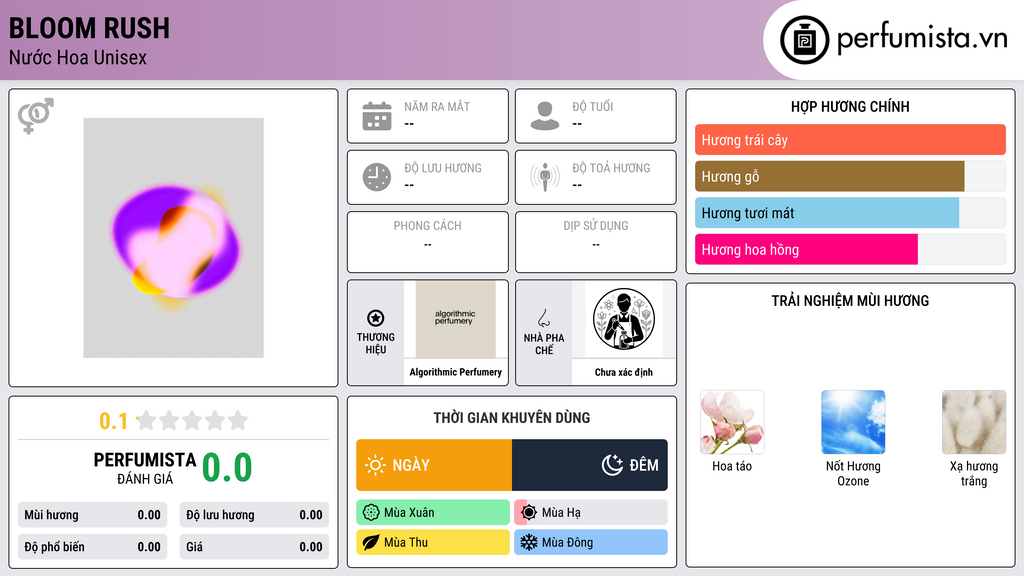Click the Năm ra mắt label text
This screenshot has height=576, width=1024.
point(437,106)
